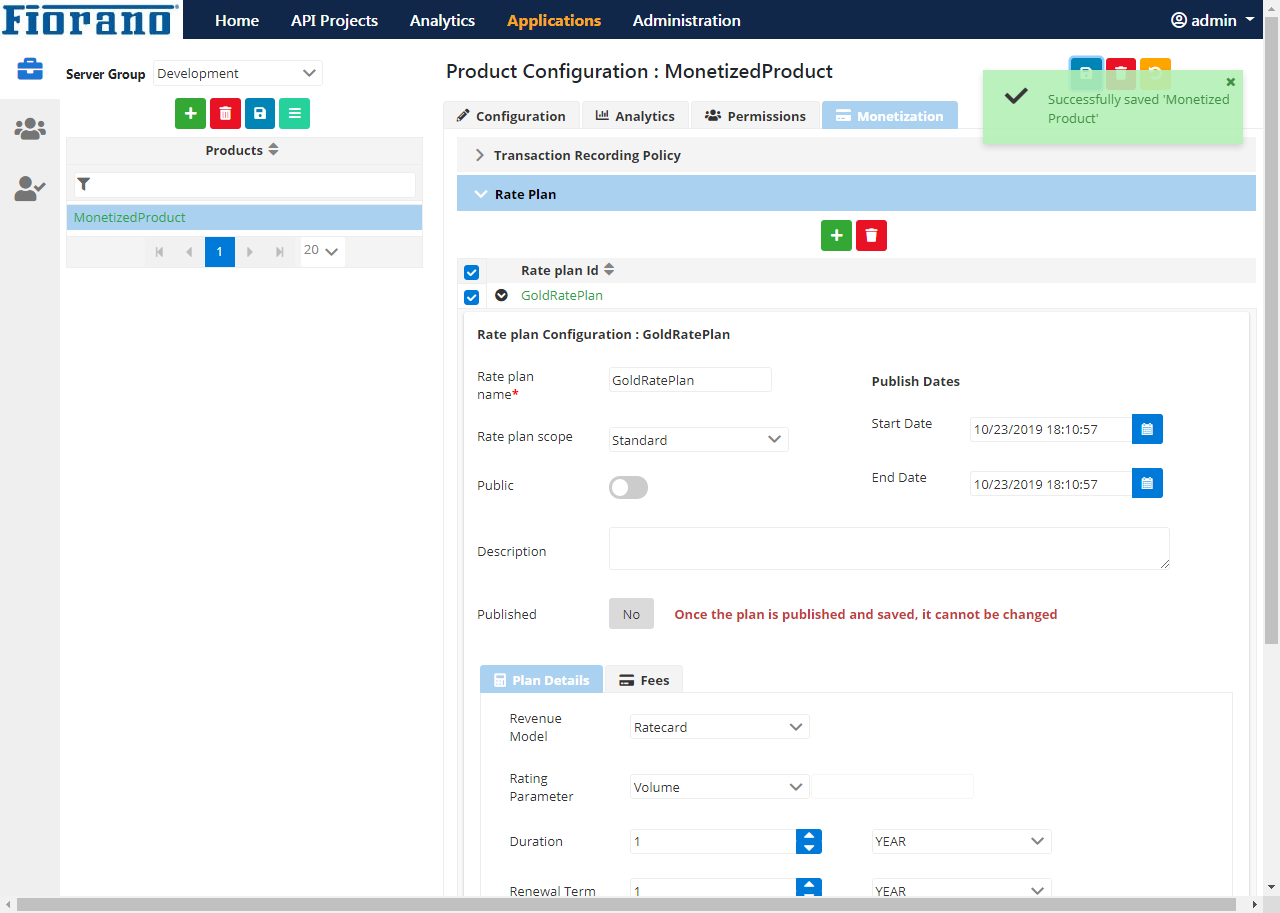
Task: Open the End Date calendar picker
Action: click(1147, 483)
